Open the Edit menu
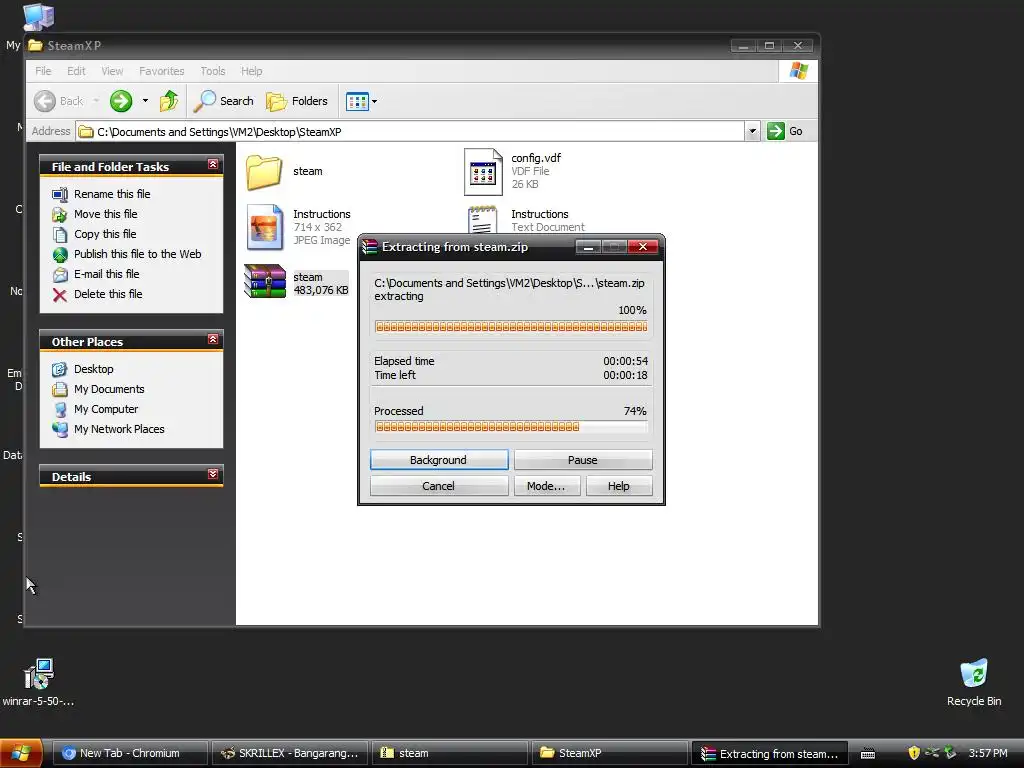This screenshot has width=1024, height=768. 76,71
